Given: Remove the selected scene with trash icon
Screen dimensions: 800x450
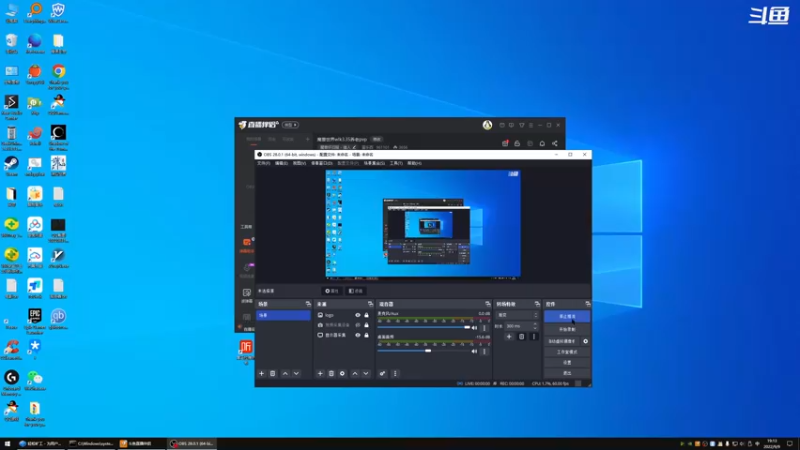Looking at the screenshot, I should click(x=273, y=373).
